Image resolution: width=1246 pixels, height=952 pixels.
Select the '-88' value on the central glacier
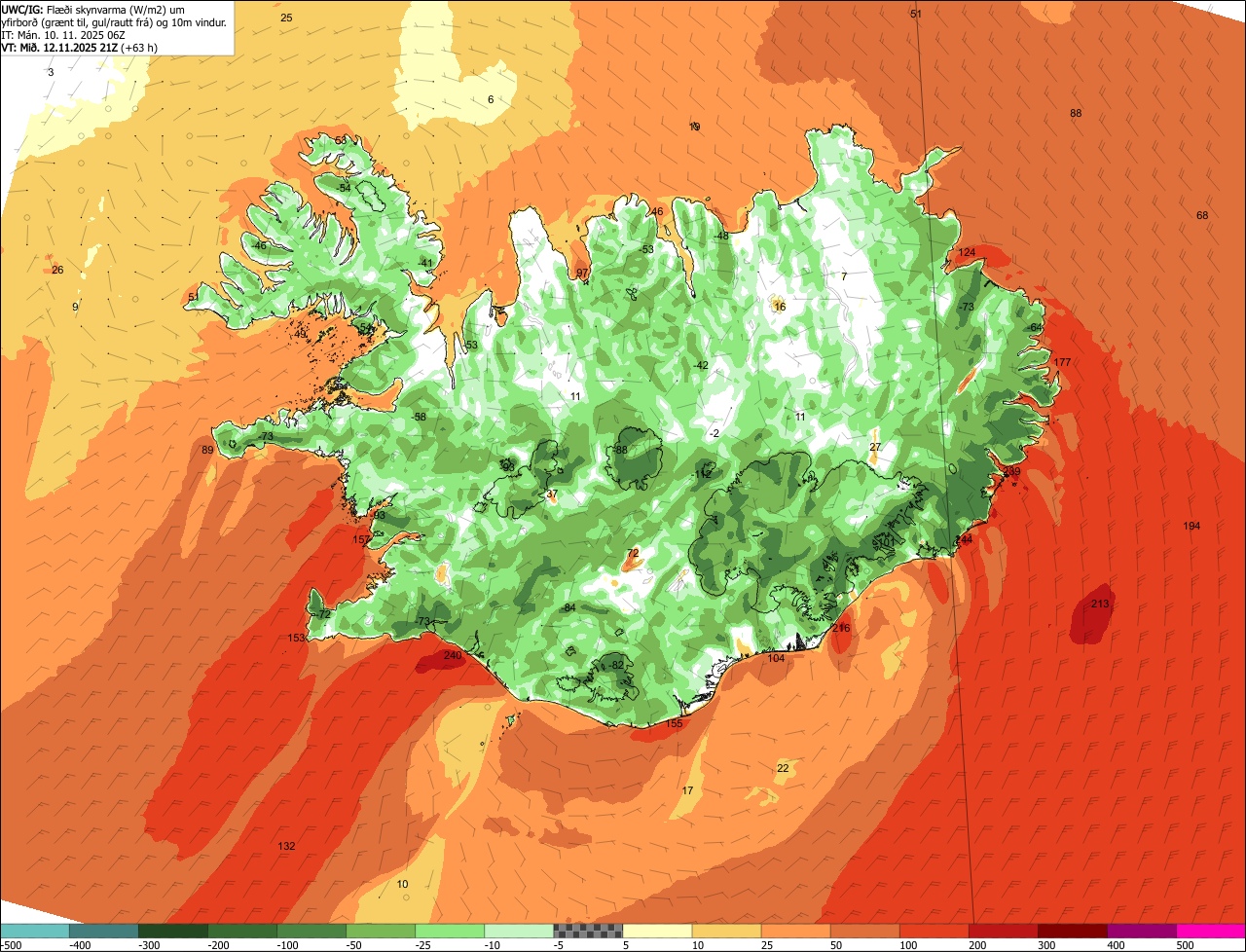[x=619, y=449]
